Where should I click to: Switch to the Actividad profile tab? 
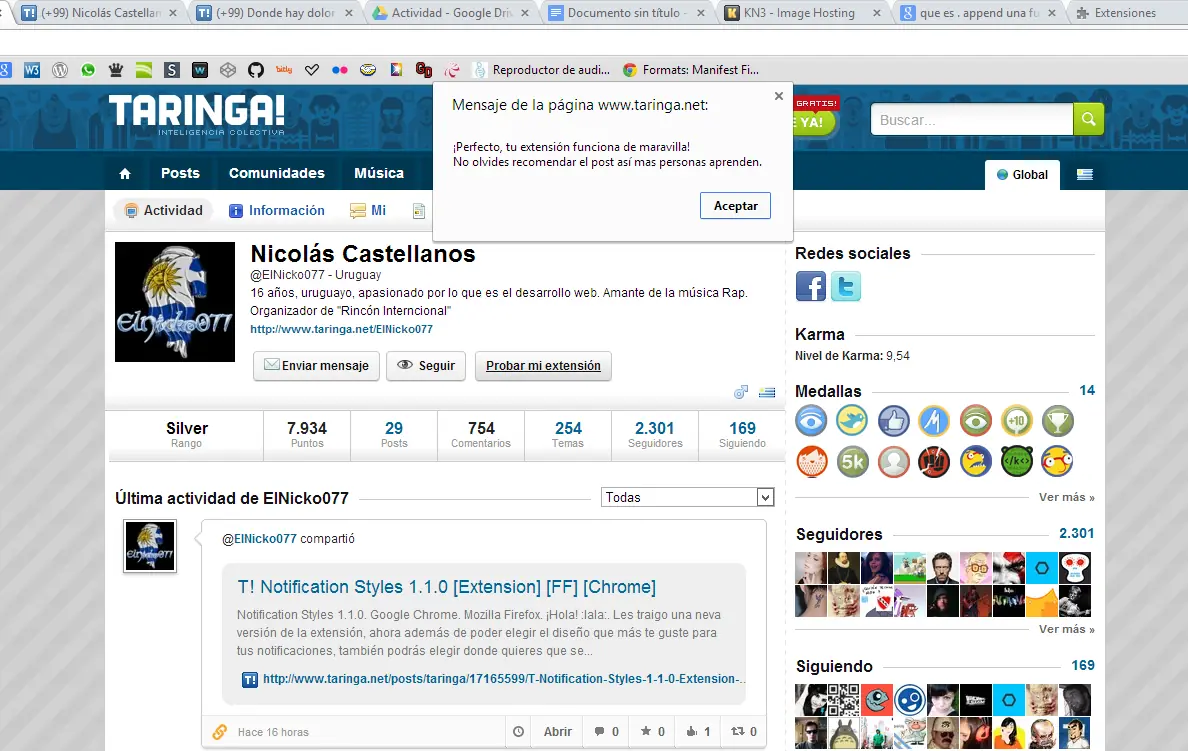click(x=164, y=211)
